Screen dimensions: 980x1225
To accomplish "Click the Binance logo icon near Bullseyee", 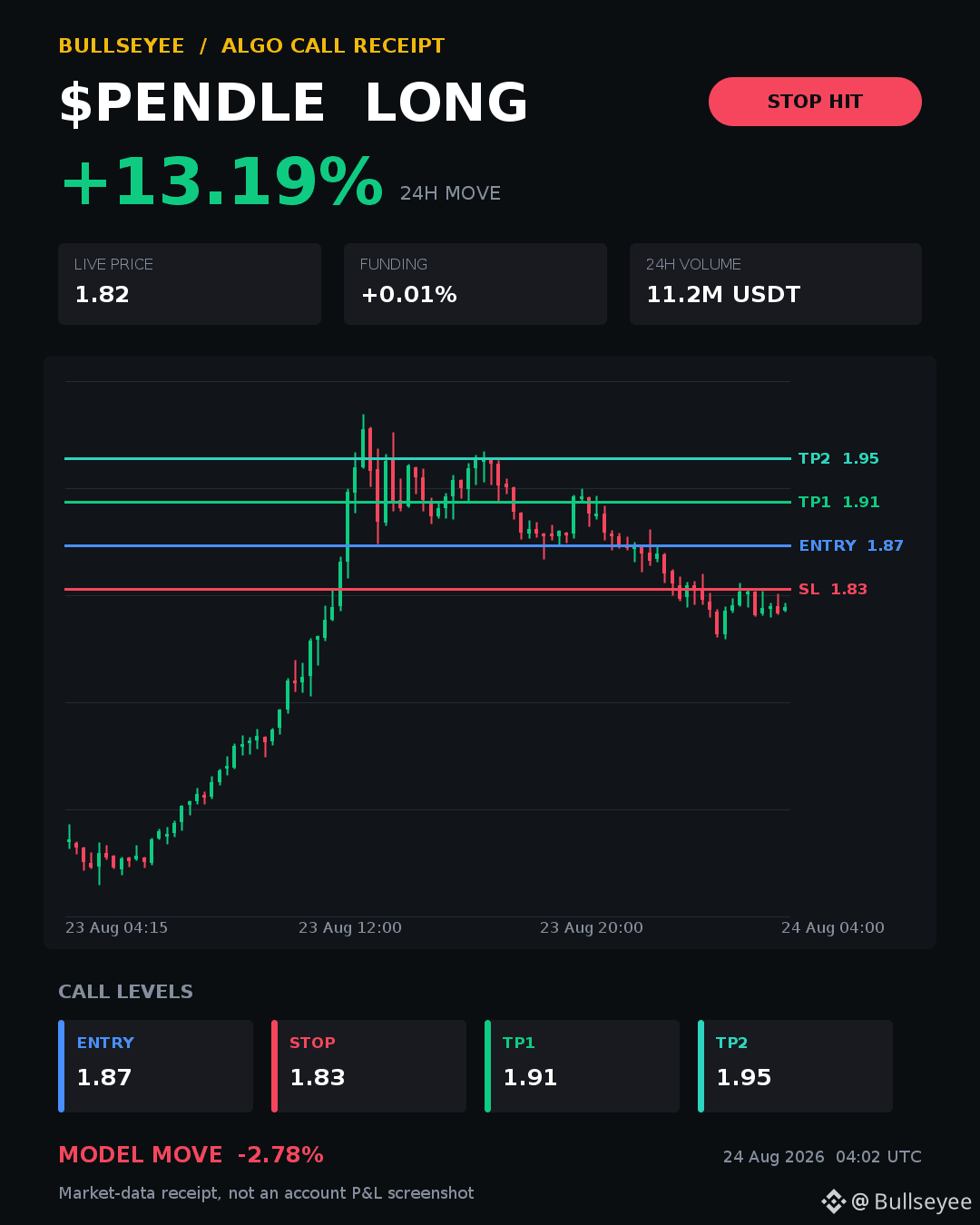I will click(x=833, y=1201).
